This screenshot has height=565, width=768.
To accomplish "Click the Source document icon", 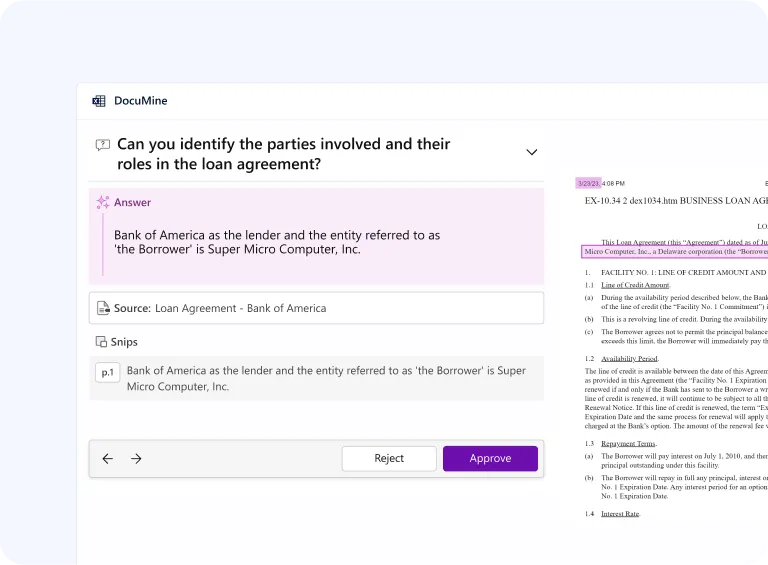I will tap(102, 309).
